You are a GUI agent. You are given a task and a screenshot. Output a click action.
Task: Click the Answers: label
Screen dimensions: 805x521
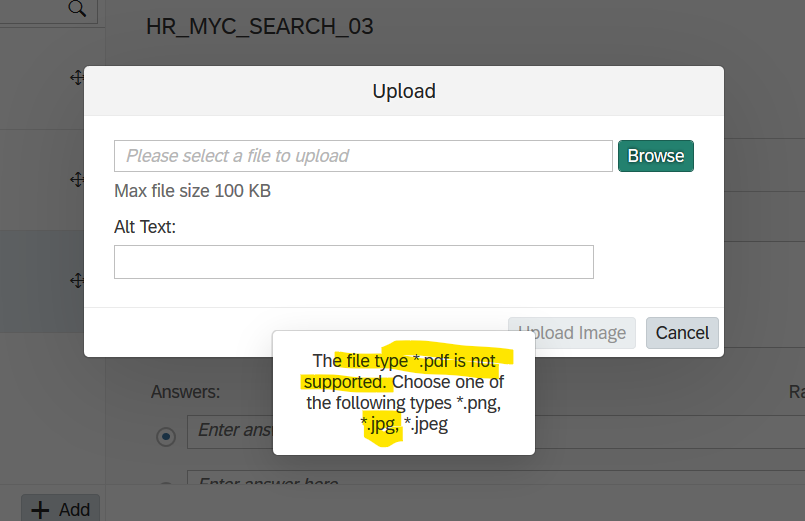click(185, 392)
